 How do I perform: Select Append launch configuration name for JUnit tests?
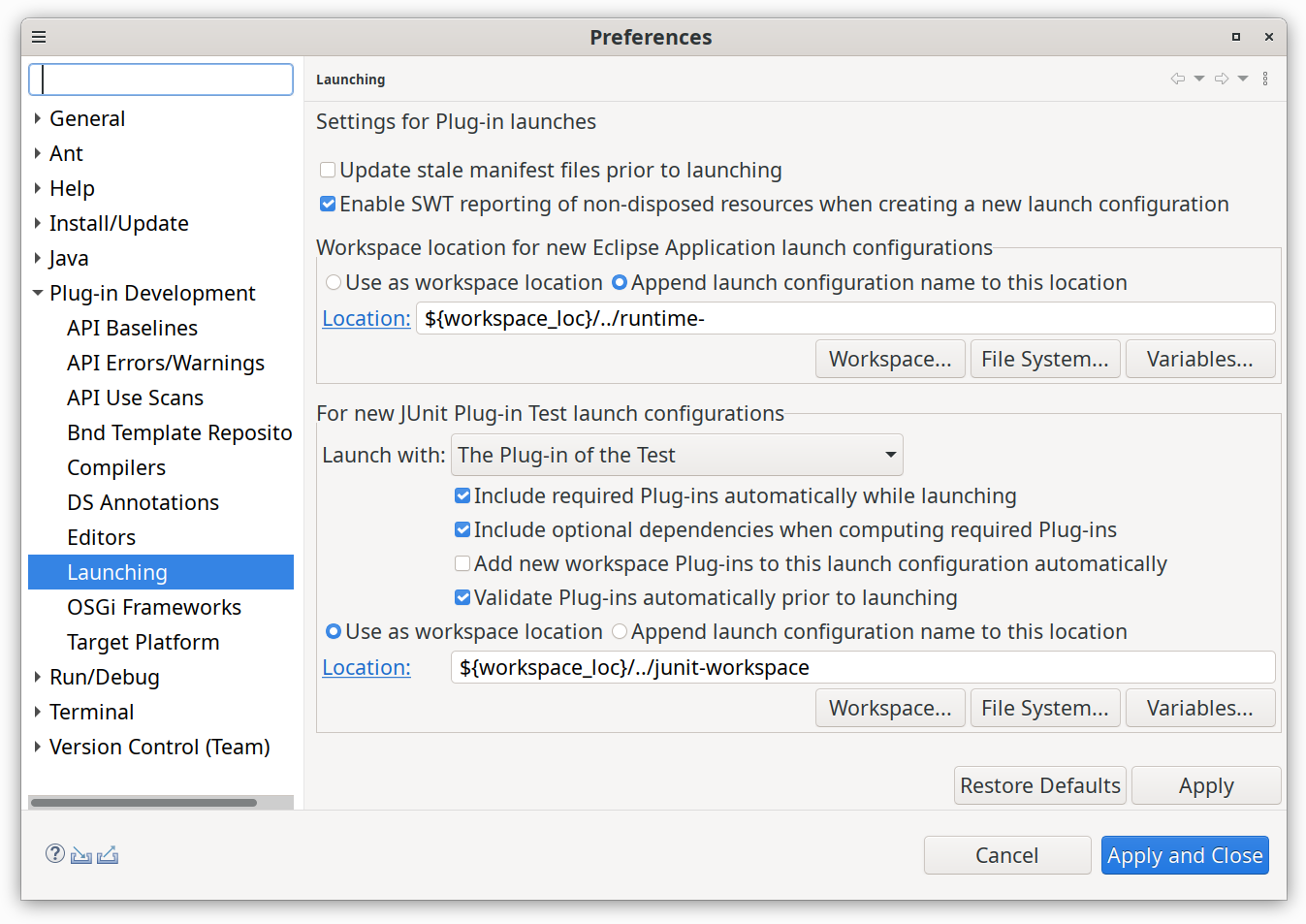(x=620, y=631)
